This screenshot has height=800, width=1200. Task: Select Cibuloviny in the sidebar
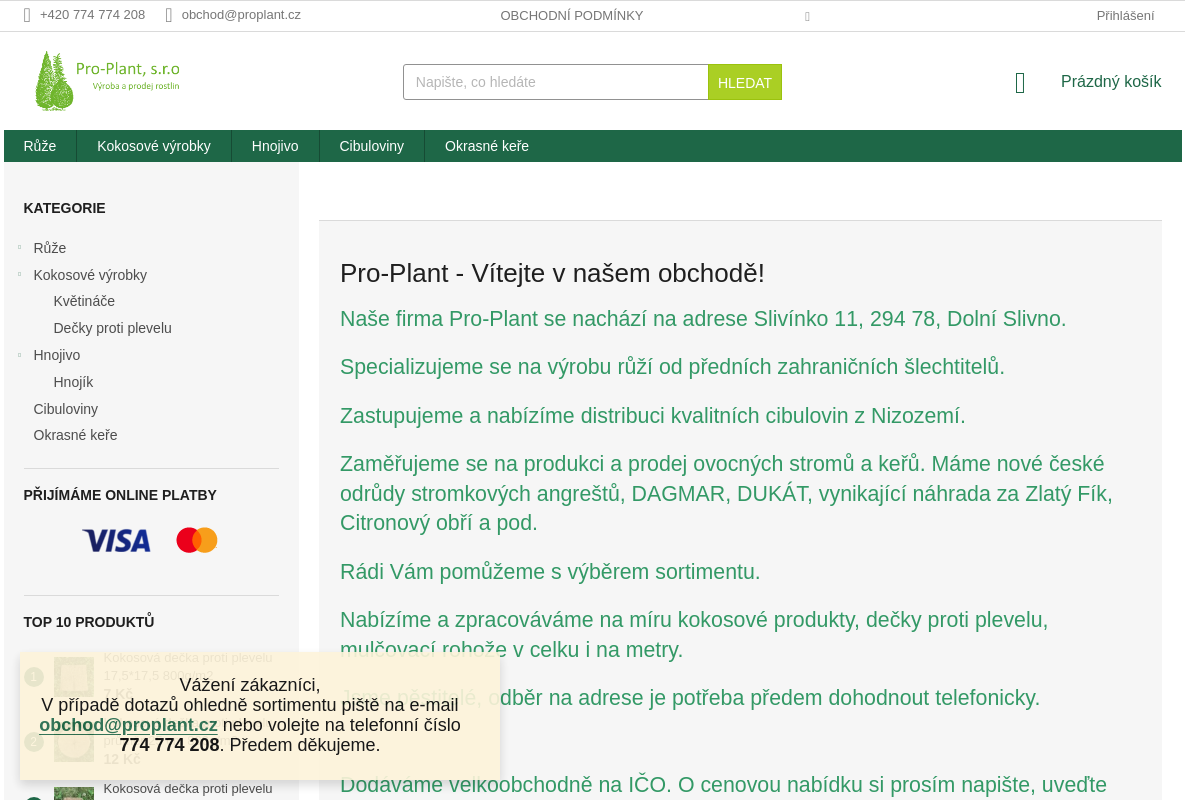point(66,409)
